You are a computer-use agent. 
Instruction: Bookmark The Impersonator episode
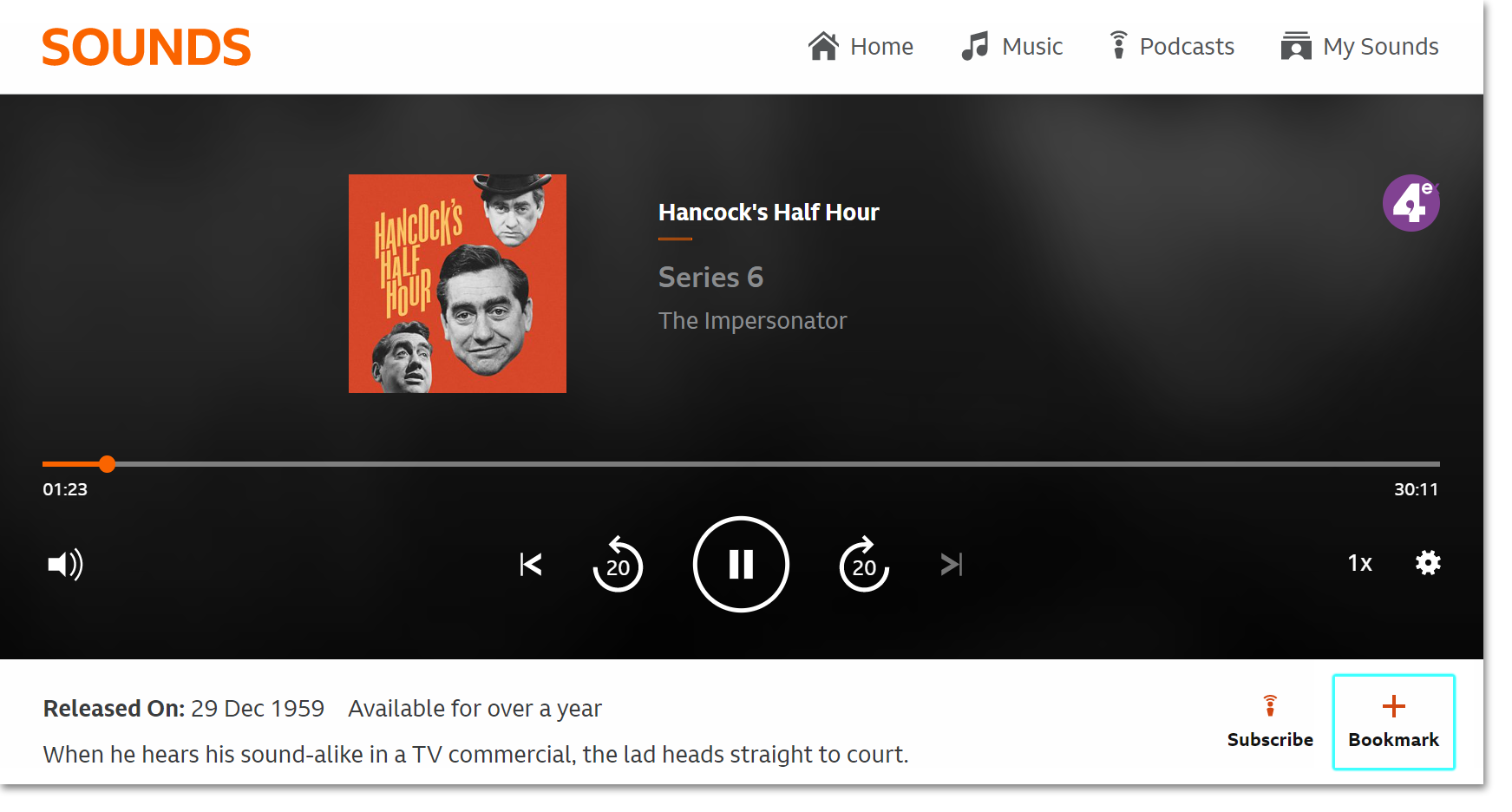[x=1393, y=721]
